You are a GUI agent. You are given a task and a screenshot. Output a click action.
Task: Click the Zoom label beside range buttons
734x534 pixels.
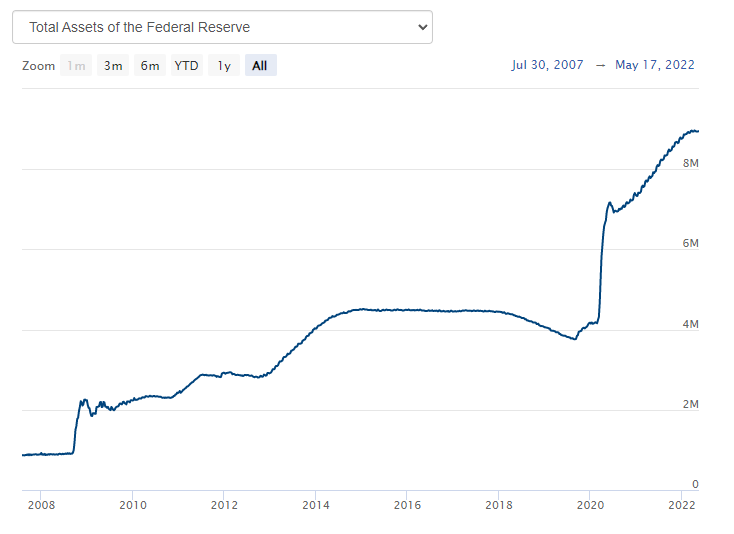[38, 66]
